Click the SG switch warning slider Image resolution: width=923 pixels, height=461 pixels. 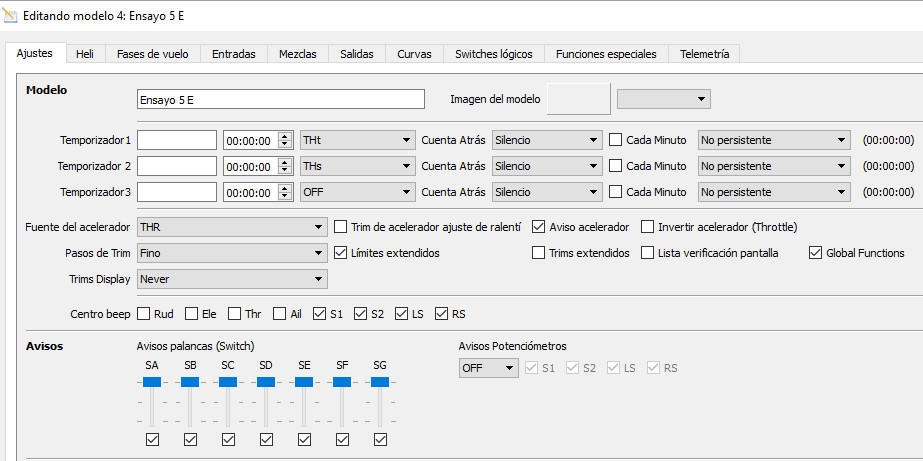pyautogui.click(x=380, y=382)
